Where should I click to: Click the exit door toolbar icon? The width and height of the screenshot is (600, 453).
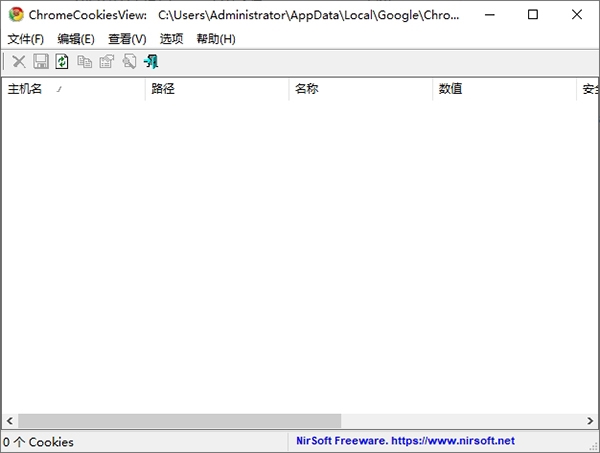pyautogui.click(x=151, y=61)
